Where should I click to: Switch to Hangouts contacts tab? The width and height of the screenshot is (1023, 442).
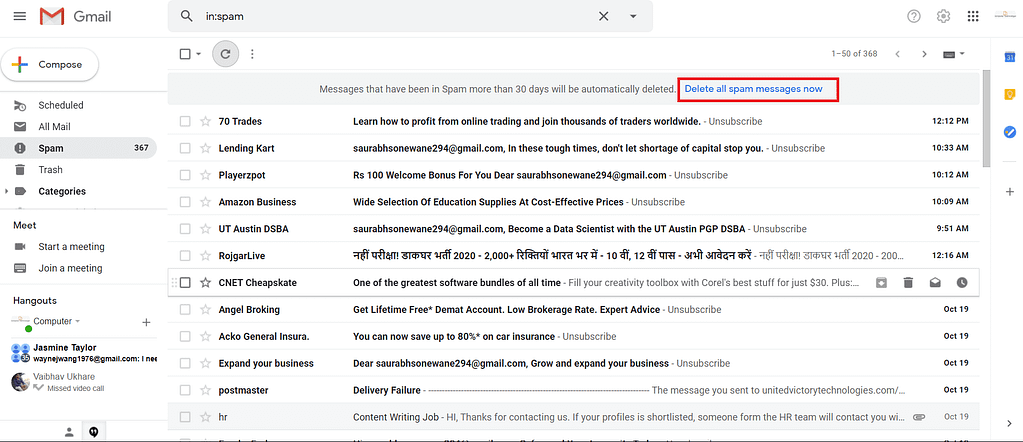[x=69, y=432]
